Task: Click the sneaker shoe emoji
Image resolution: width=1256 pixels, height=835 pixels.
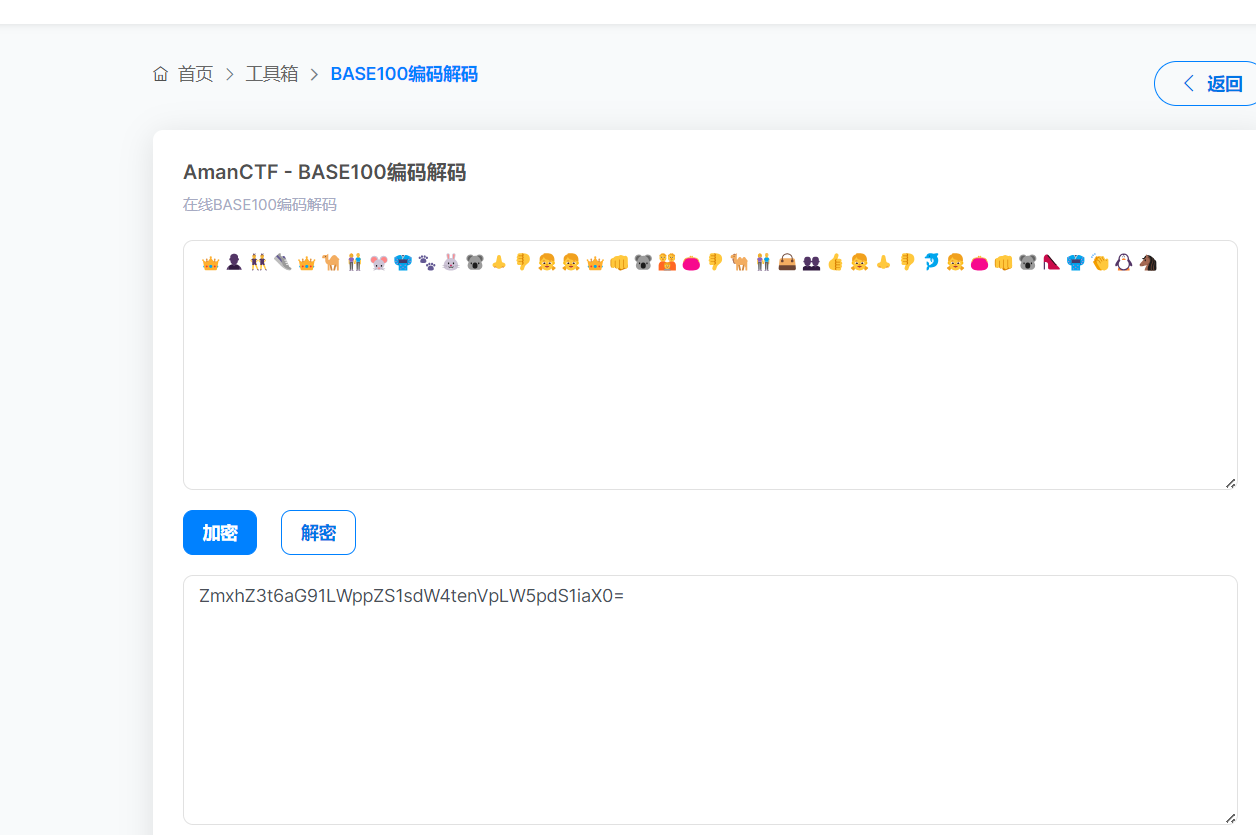Action: coord(283,262)
